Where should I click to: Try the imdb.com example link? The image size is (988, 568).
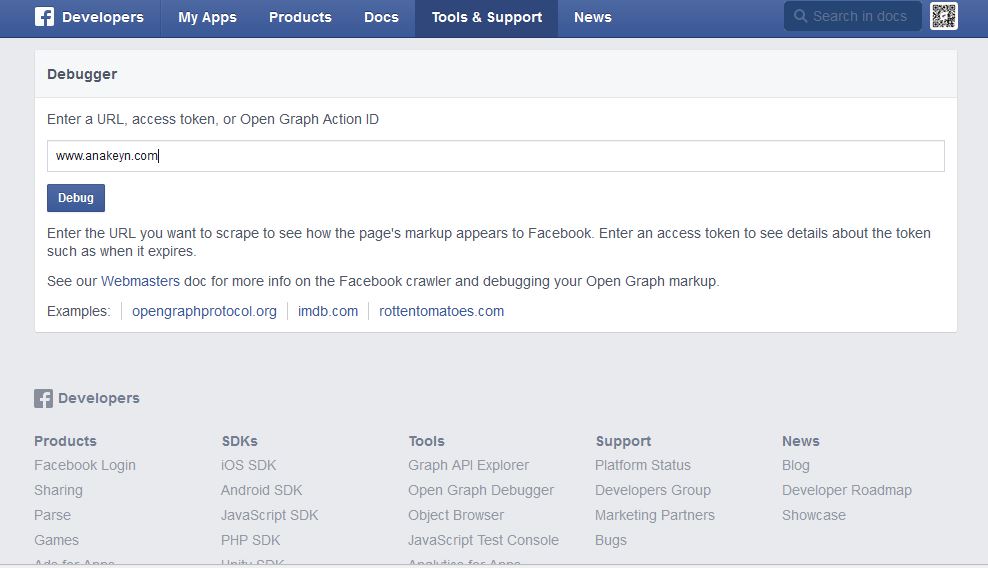pos(328,311)
